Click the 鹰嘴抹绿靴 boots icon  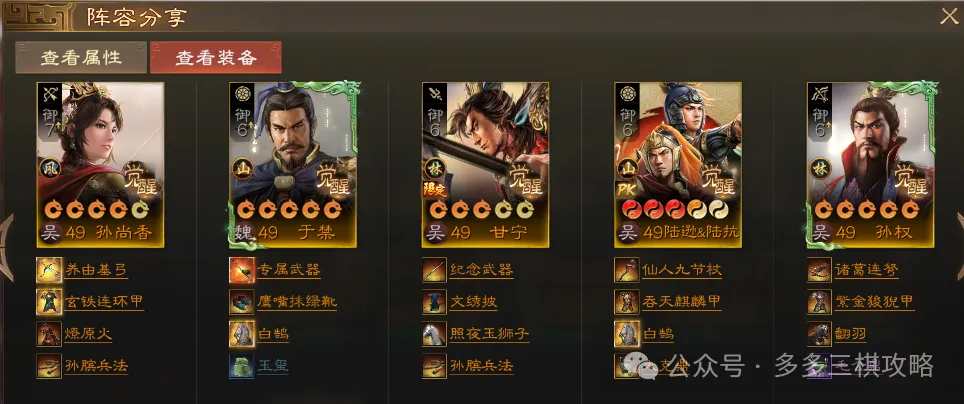[242, 302]
